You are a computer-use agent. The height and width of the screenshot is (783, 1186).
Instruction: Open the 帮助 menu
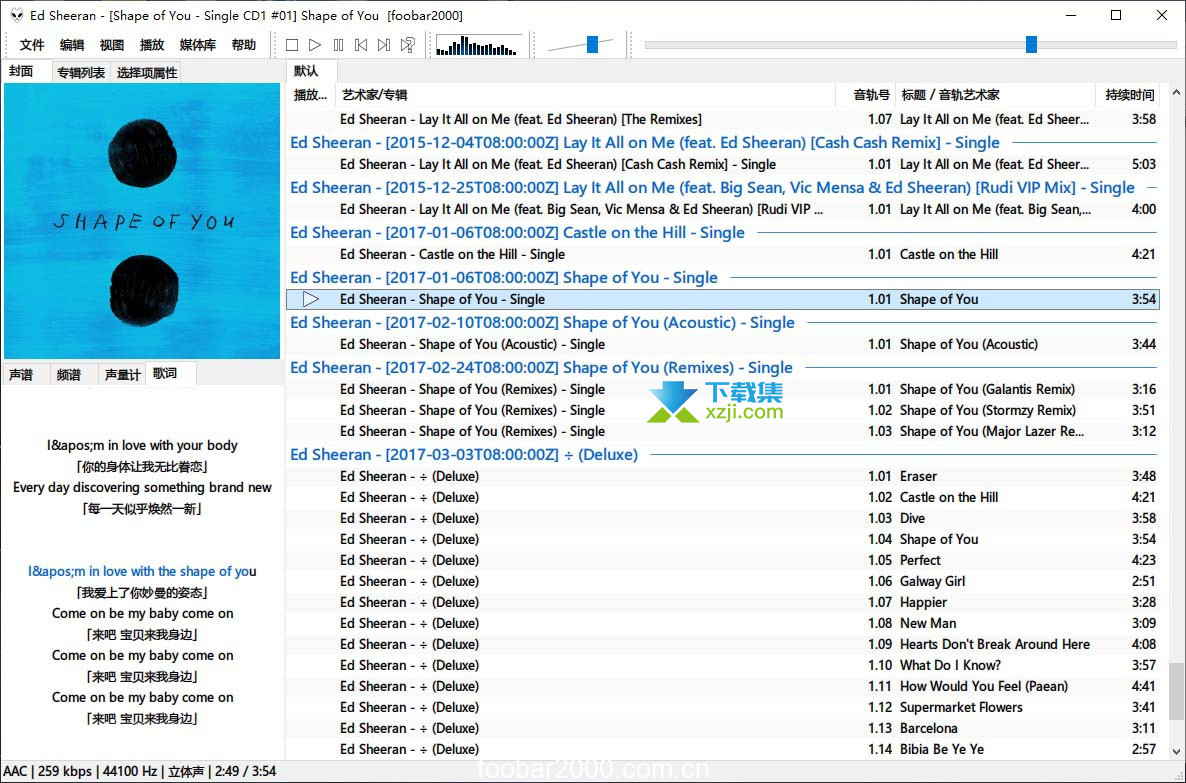pos(244,45)
